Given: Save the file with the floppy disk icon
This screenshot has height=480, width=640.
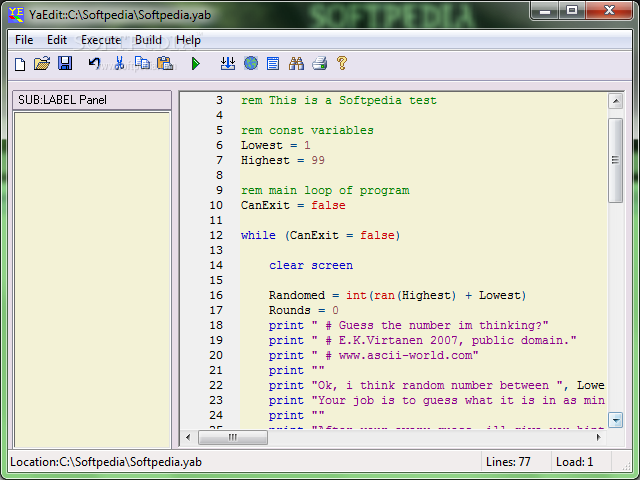Looking at the screenshot, I should [x=65, y=64].
